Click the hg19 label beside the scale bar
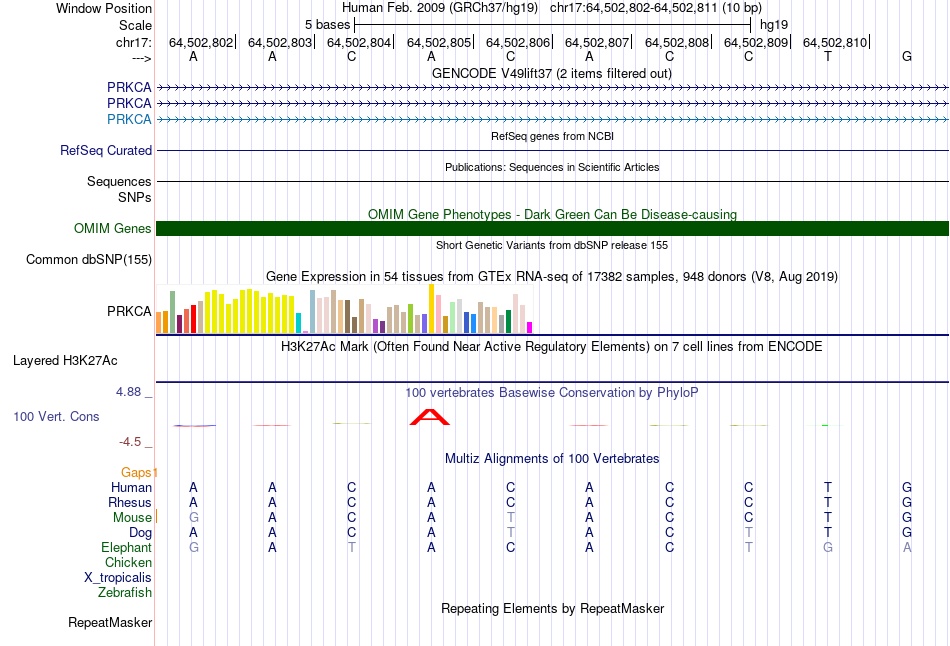This screenshot has width=950, height=646. point(774,25)
